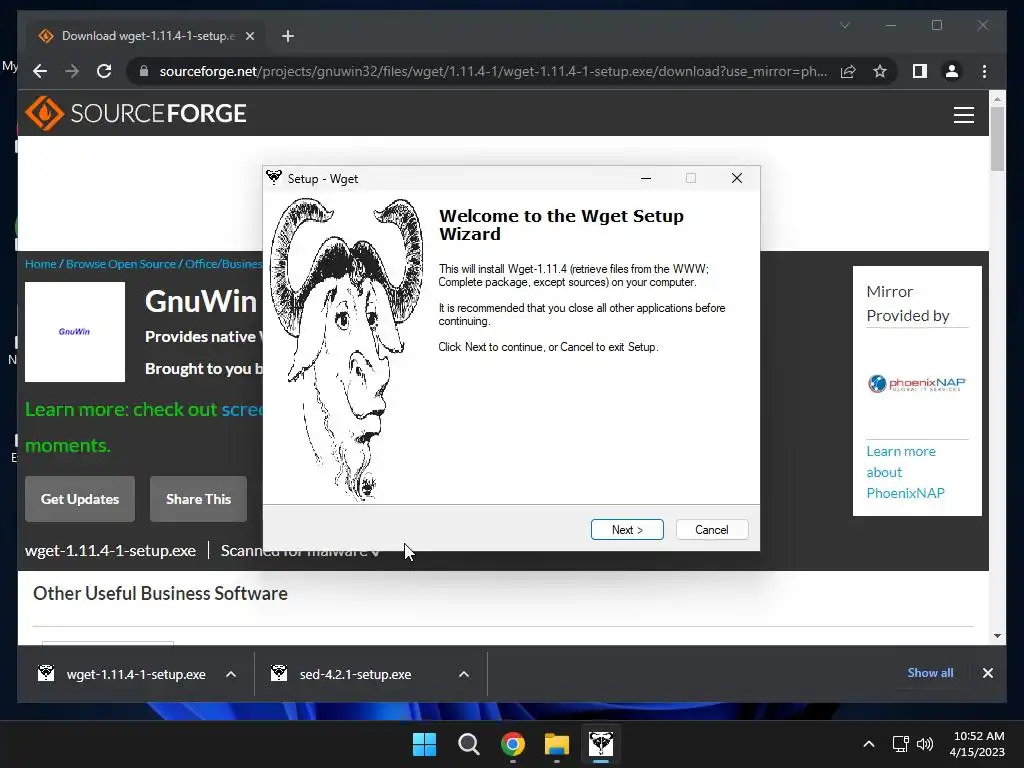Click wget-1.11.4-1-setup.exe filename text on page
Screen dimensions: 1024x768
click(110, 551)
